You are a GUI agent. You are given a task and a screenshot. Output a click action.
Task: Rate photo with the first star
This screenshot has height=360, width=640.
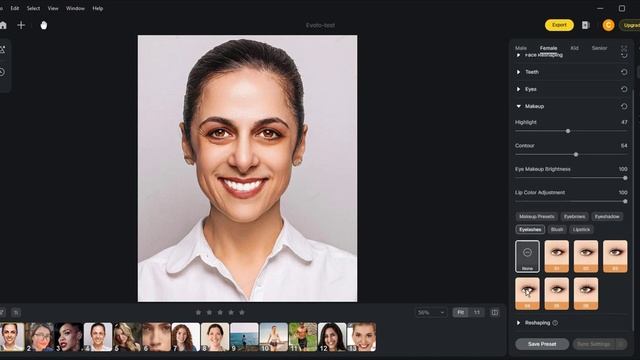198,312
